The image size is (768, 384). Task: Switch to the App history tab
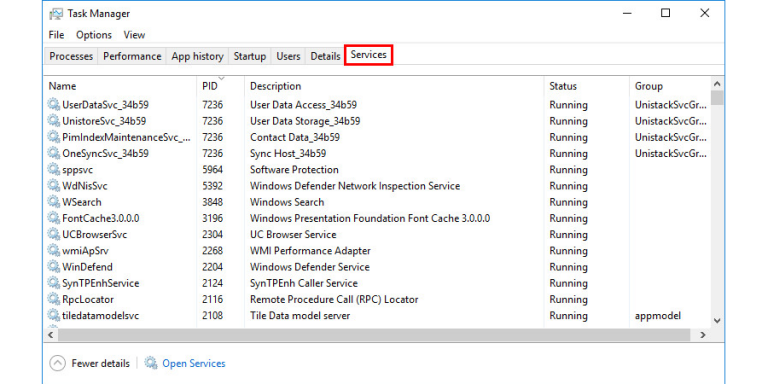tap(197, 56)
